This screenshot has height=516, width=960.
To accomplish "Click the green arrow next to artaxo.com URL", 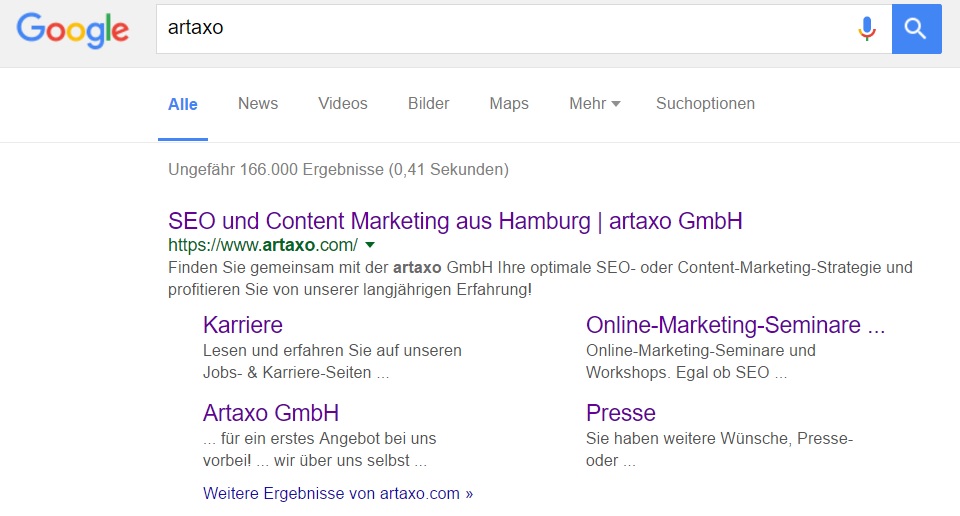I will [370, 245].
